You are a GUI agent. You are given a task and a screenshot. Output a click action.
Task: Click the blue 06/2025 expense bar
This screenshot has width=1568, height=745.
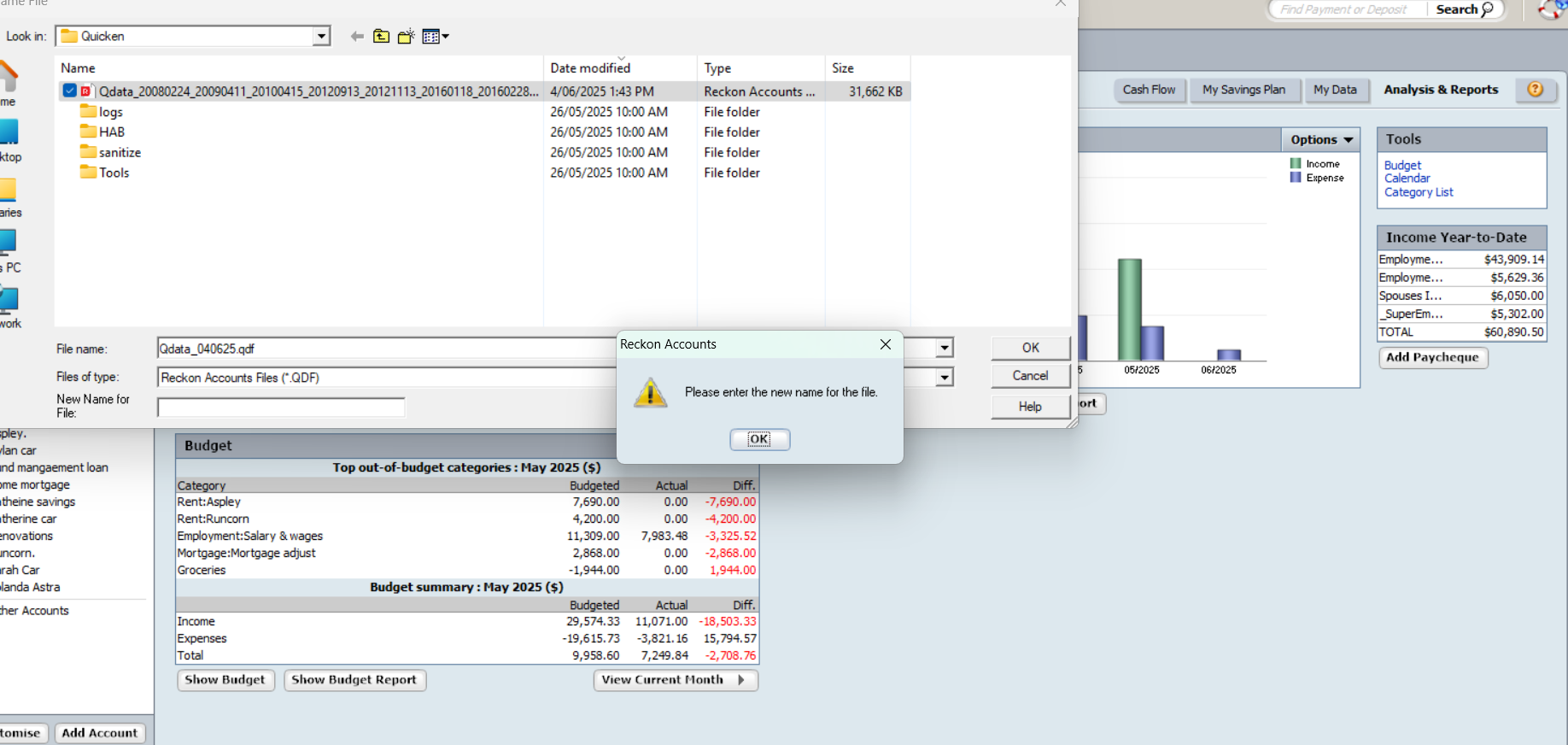(1229, 355)
